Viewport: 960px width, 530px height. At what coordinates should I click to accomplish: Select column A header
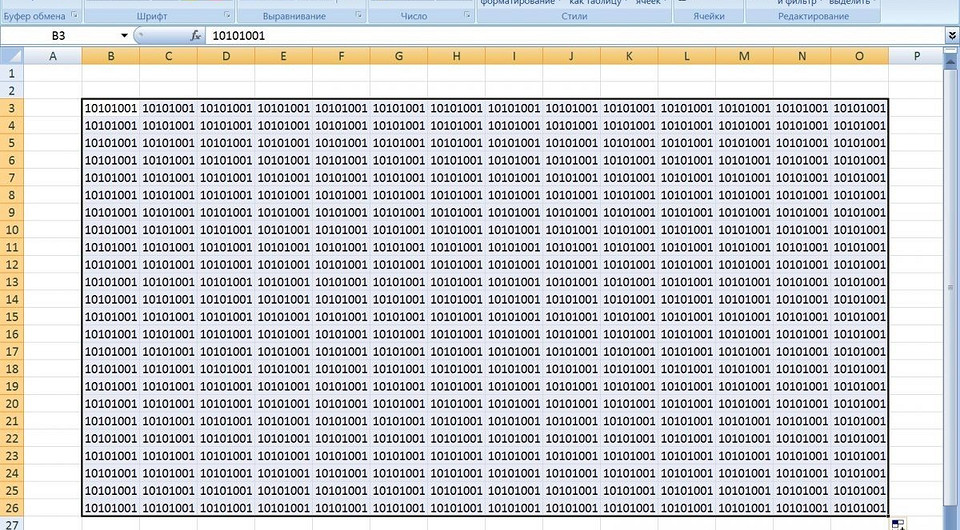pos(52,57)
